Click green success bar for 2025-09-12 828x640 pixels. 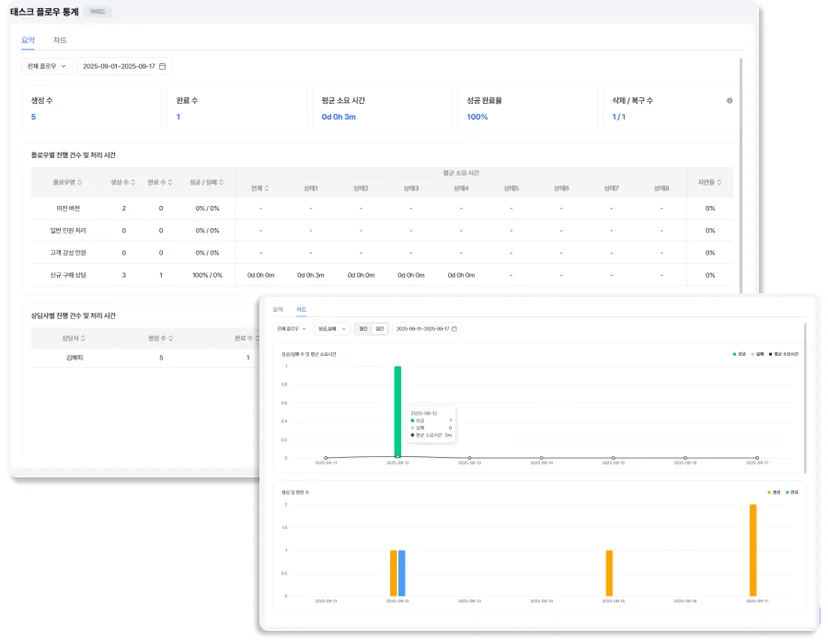(x=398, y=411)
